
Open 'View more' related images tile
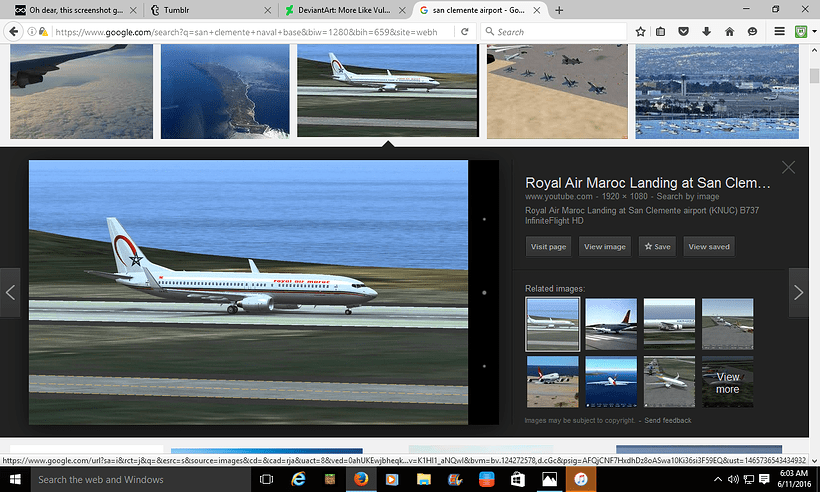click(727, 382)
